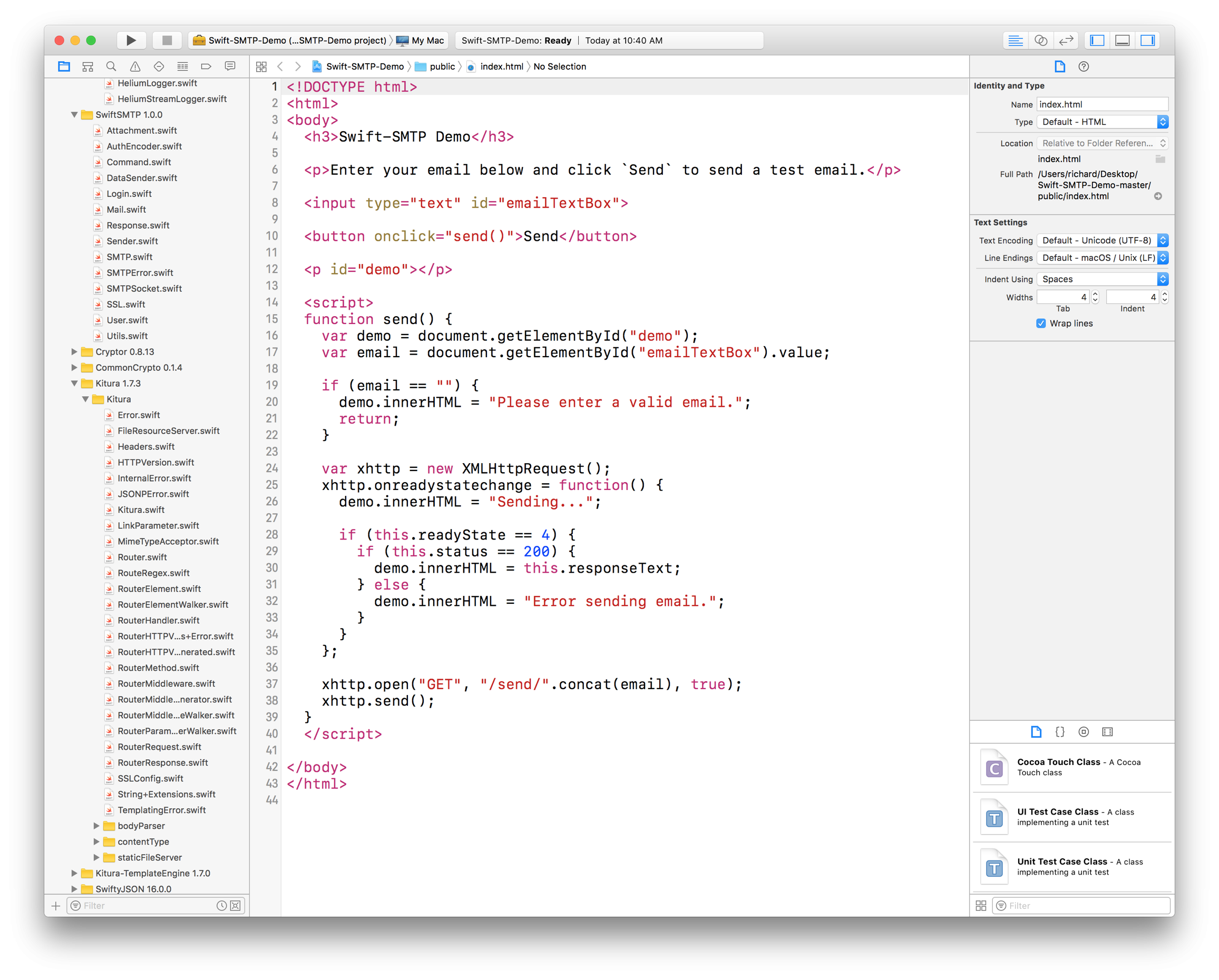The height and width of the screenshot is (980, 1219).
Task: Open the Quick Help inspector
Action: 1084,67
